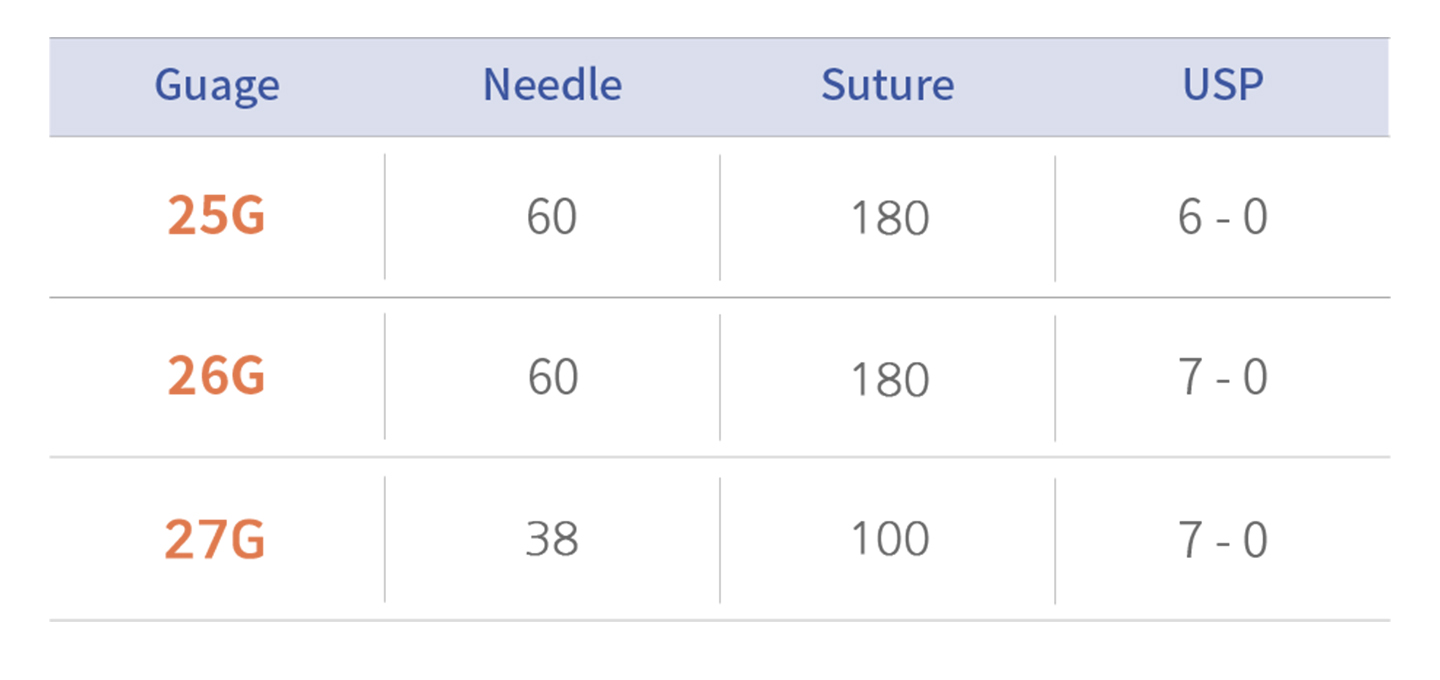This screenshot has width=1440, height=680.
Task: Click the USP value 7 - 0 for 27G
Action: [x=1222, y=540]
